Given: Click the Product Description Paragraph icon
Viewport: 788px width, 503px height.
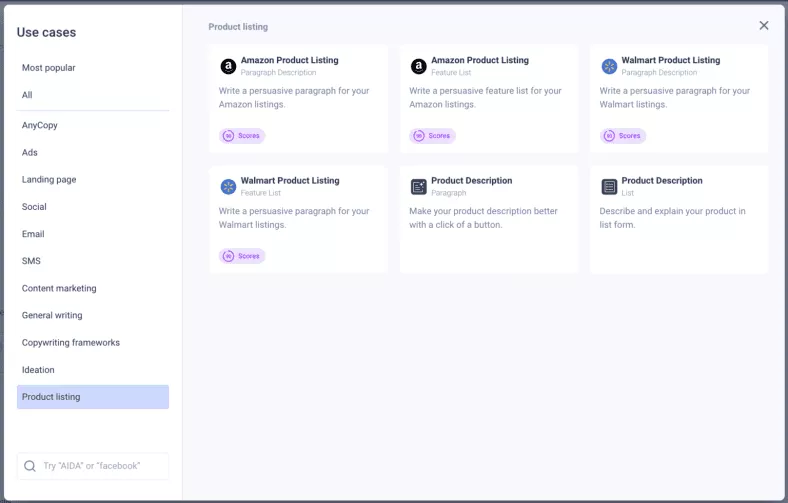Looking at the screenshot, I should (419, 186).
